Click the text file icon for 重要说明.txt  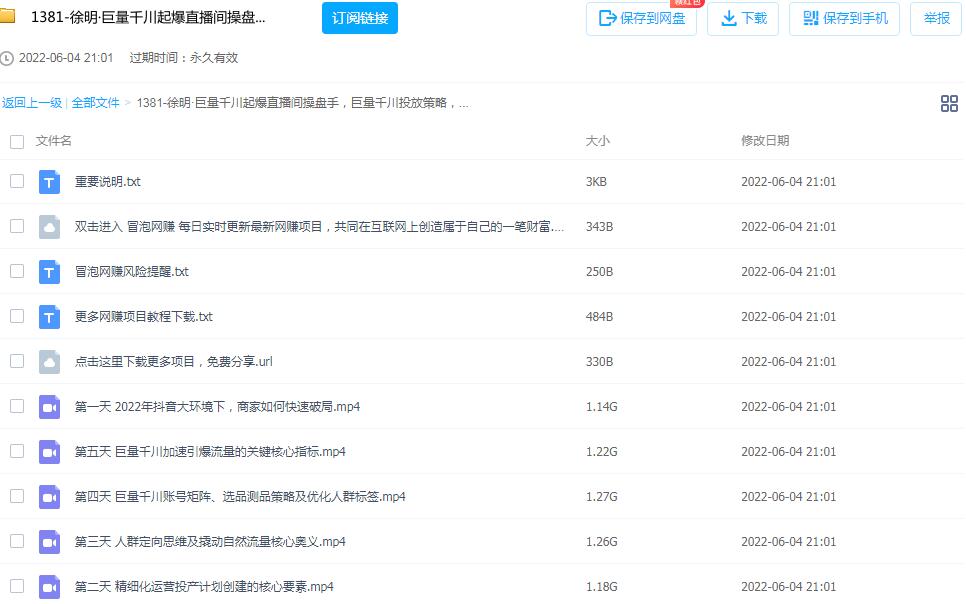50,182
